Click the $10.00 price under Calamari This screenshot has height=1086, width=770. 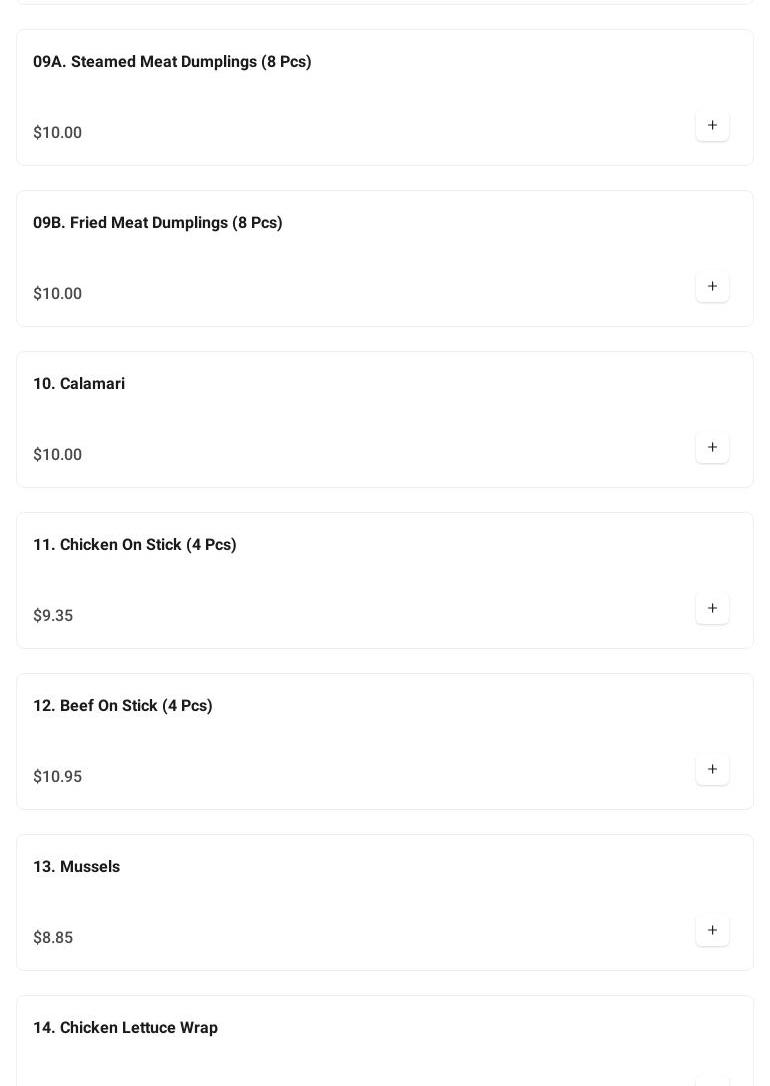pyautogui.click(x=58, y=455)
